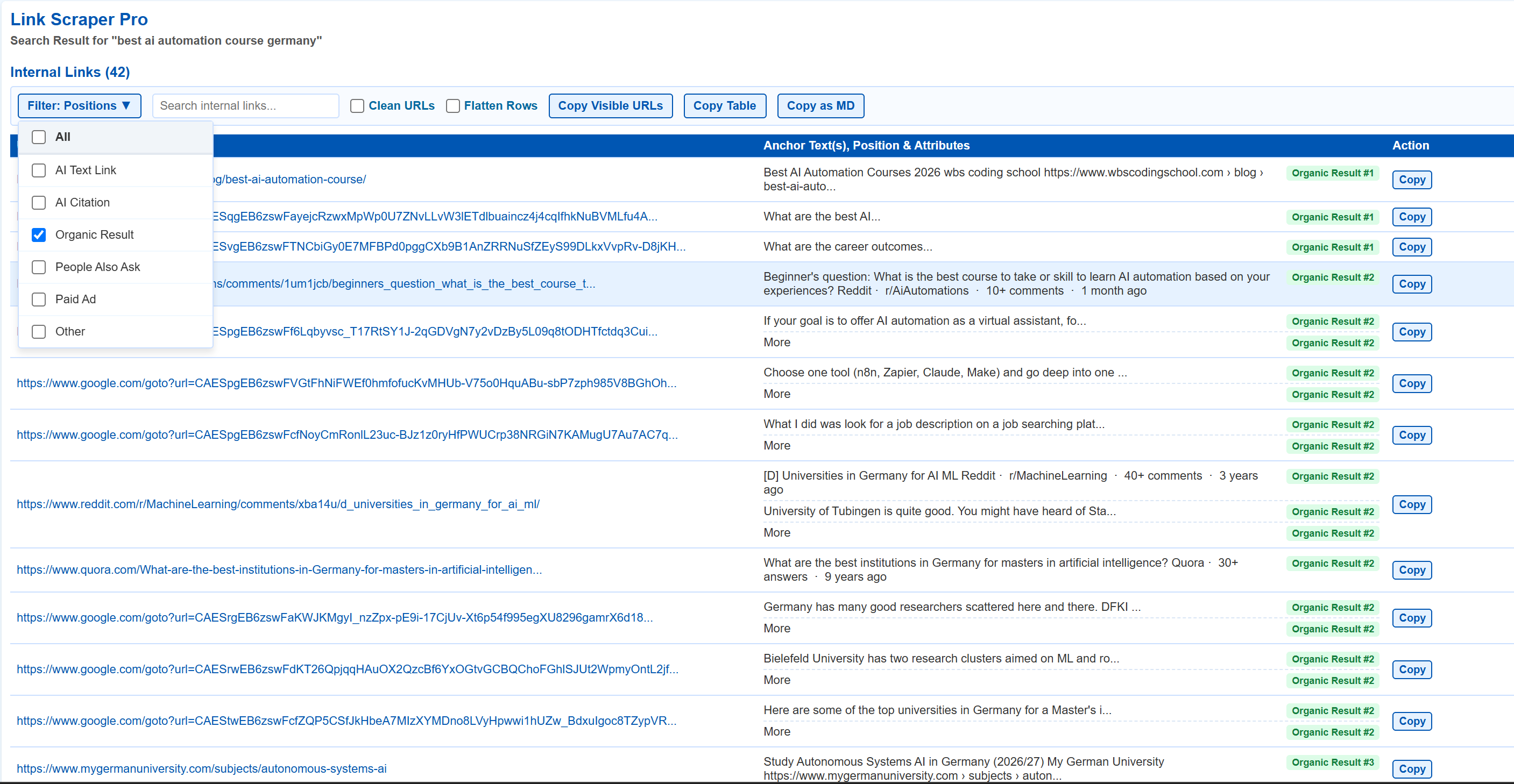Copy the 'What are the career outcomes...' row
This screenshot has height=784, width=1514.
(x=1412, y=247)
